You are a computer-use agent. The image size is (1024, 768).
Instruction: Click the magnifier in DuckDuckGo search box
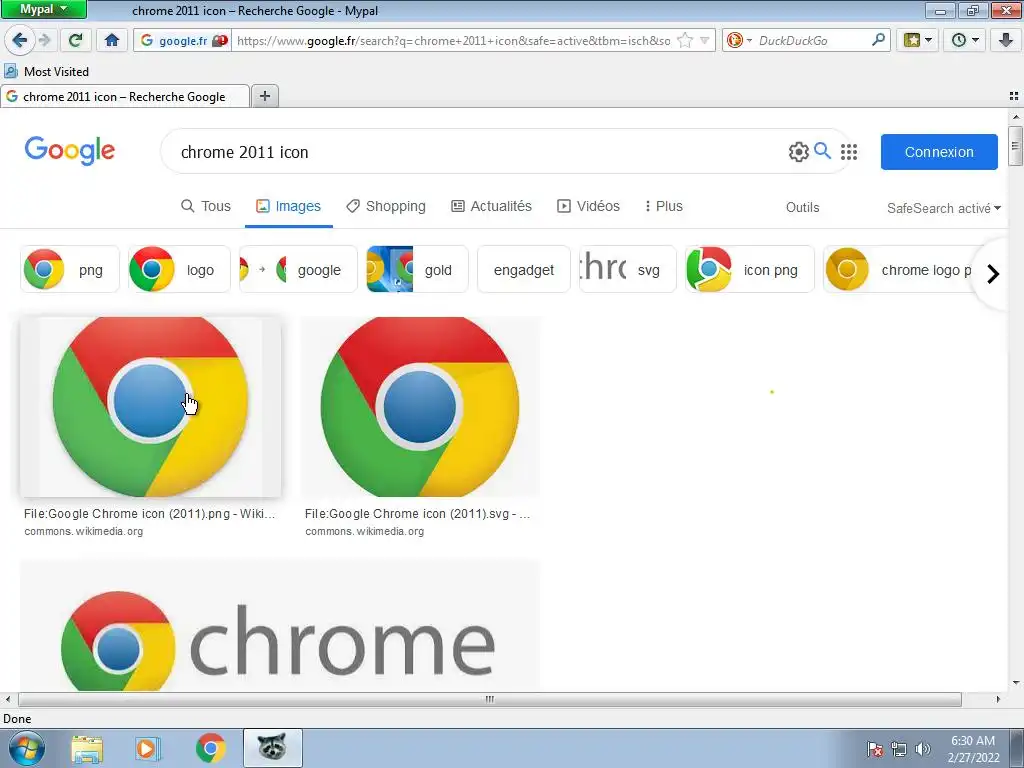click(878, 40)
